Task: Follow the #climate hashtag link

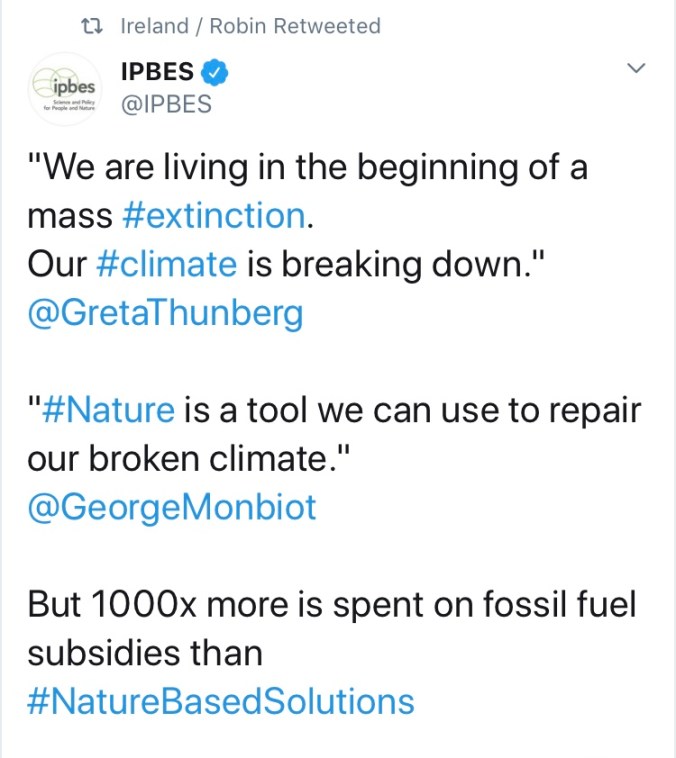Action: (167, 264)
